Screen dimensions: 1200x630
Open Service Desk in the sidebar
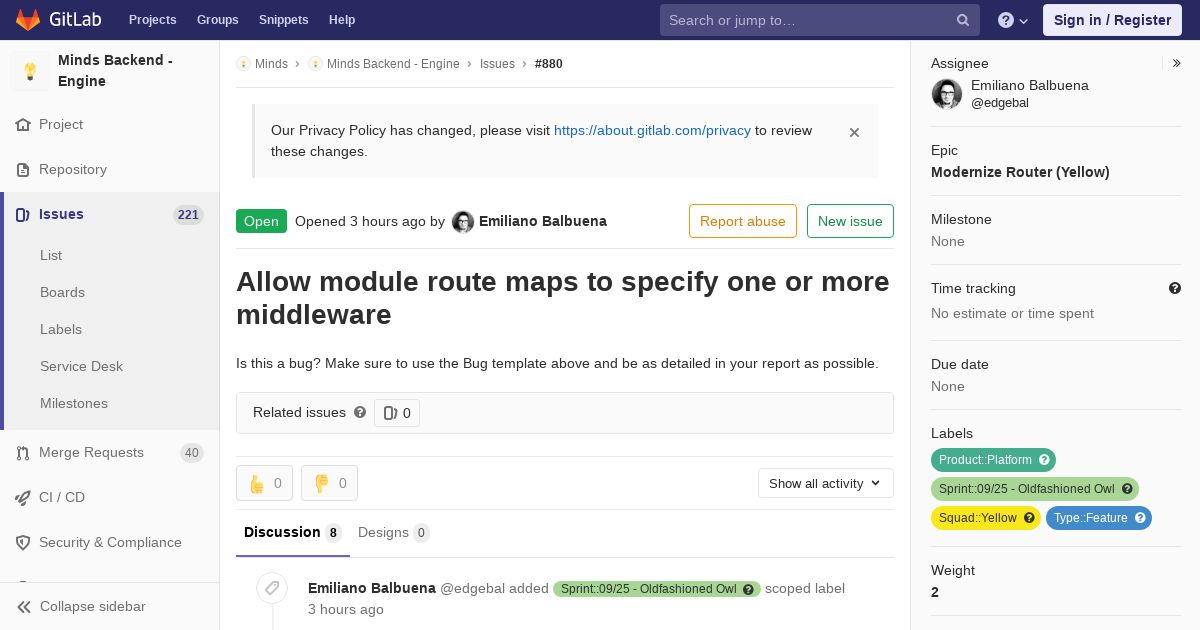(x=81, y=366)
